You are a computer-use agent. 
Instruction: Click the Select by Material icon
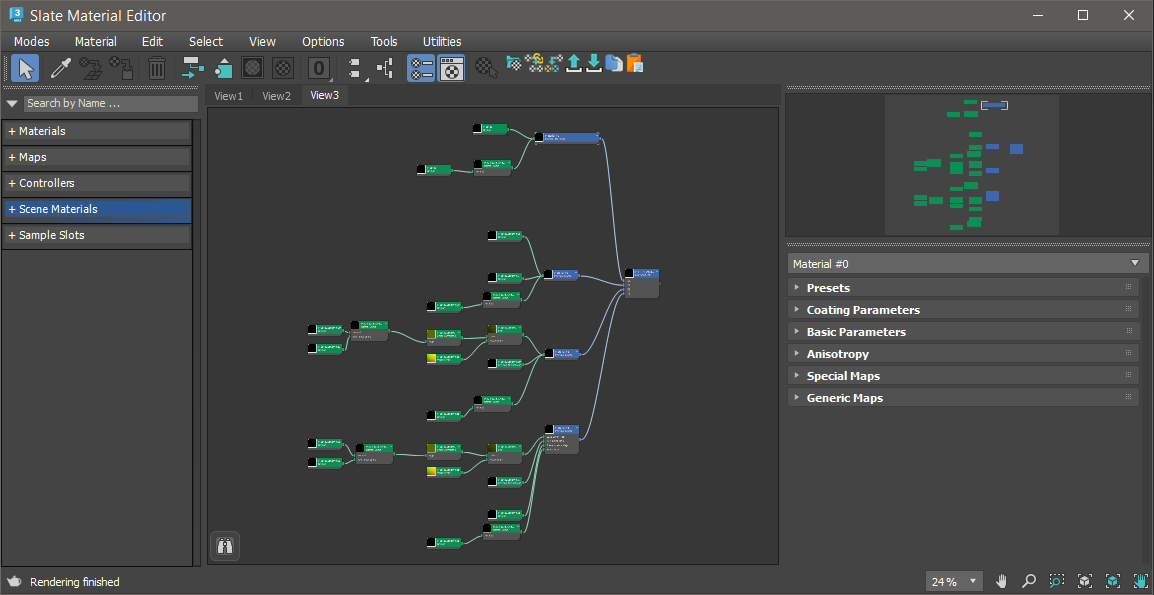click(x=486, y=68)
